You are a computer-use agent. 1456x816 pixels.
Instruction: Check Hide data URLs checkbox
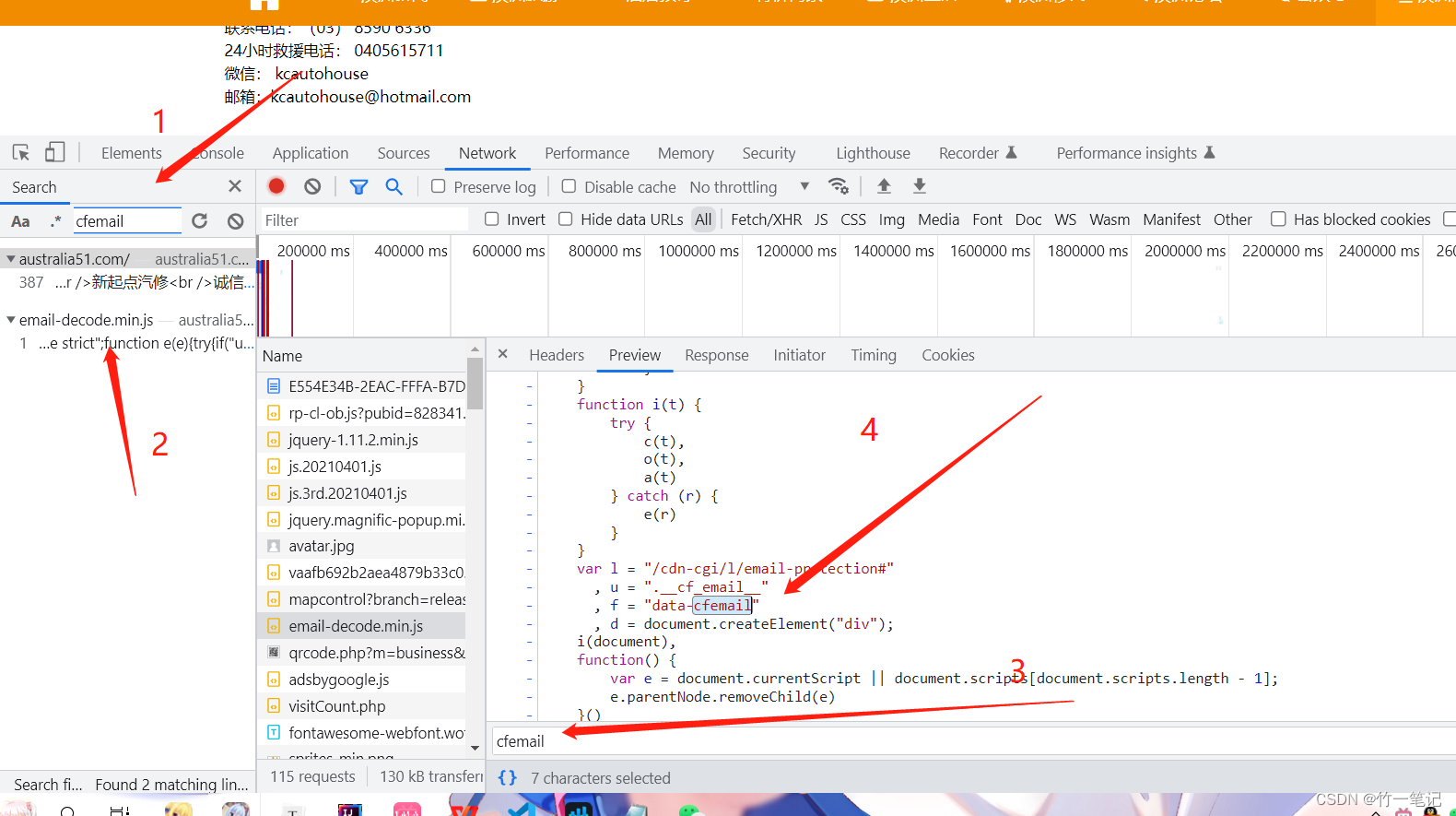(566, 219)
